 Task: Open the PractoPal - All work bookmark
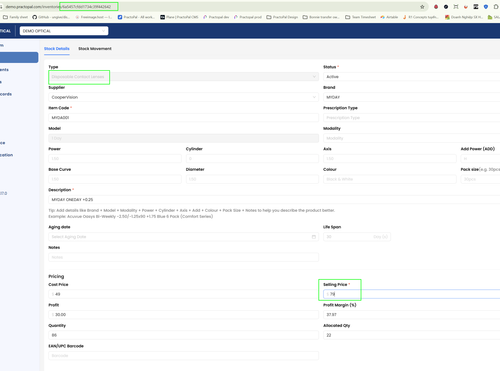coord(136,17)
